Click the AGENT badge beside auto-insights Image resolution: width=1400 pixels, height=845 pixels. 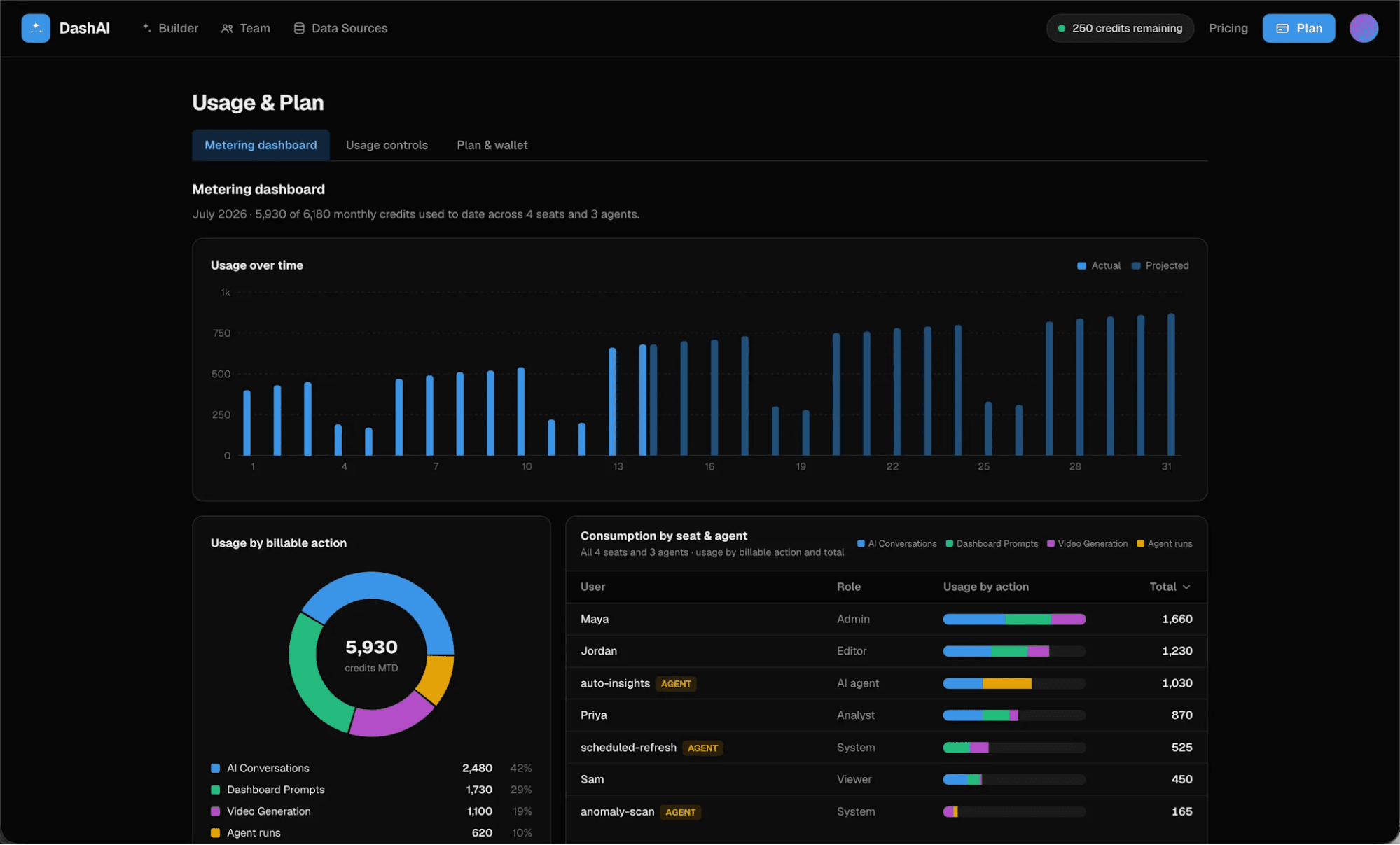(676, 684)
